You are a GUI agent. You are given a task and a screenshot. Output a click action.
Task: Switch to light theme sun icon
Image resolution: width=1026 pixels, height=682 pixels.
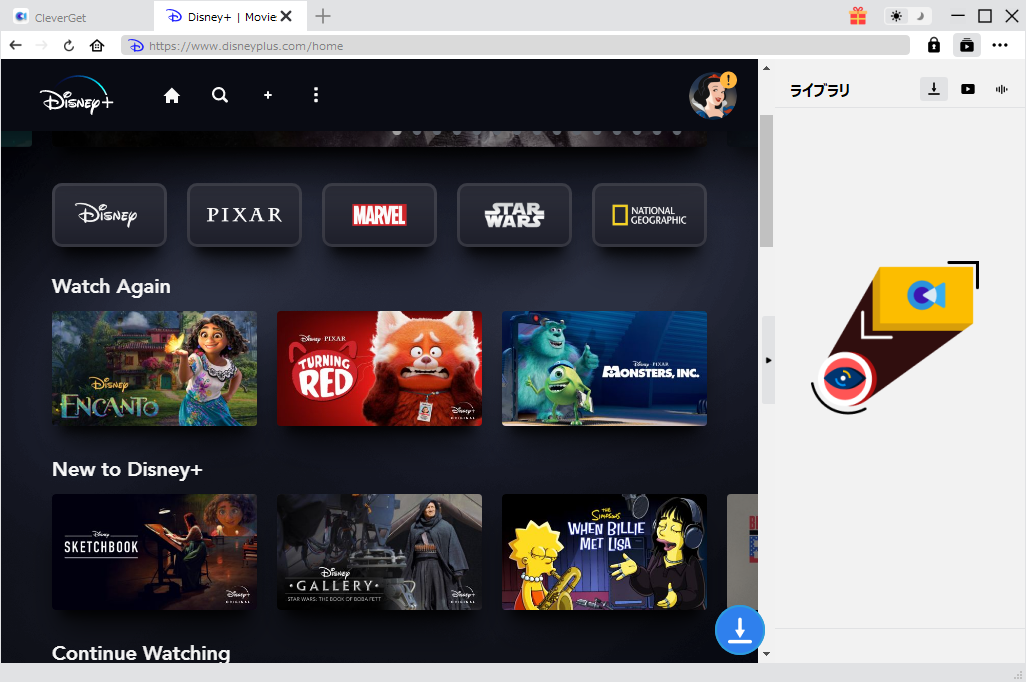896,16
